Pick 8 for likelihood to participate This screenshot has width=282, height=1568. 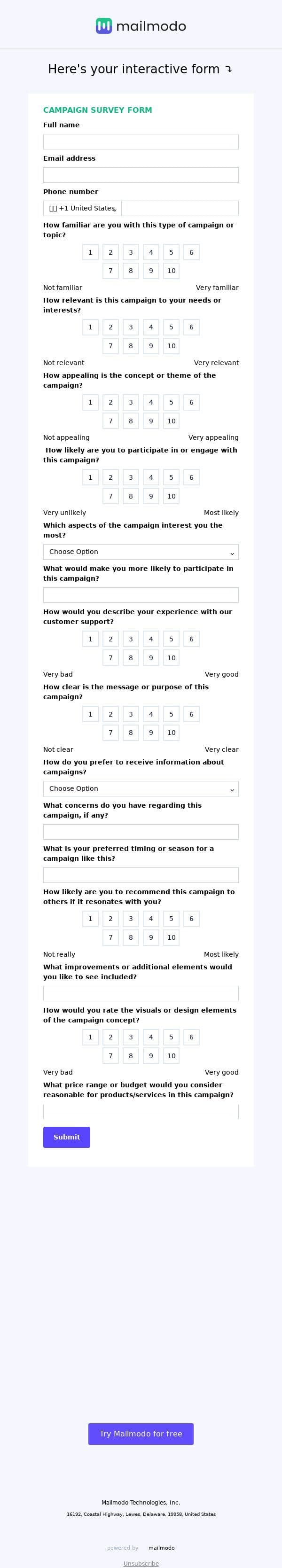[130, 496]
